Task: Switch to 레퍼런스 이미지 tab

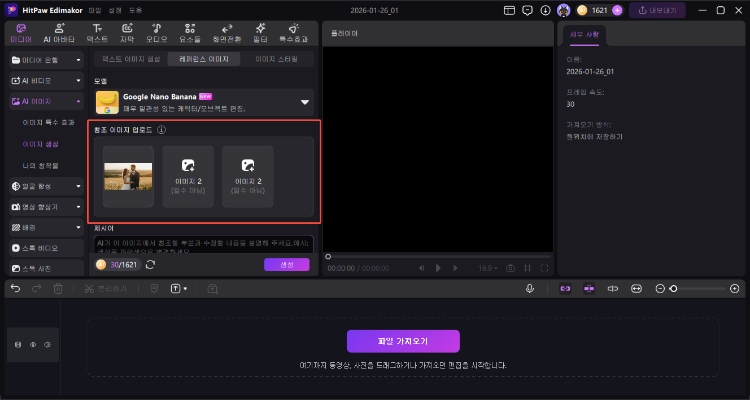Action: [204, 59]
